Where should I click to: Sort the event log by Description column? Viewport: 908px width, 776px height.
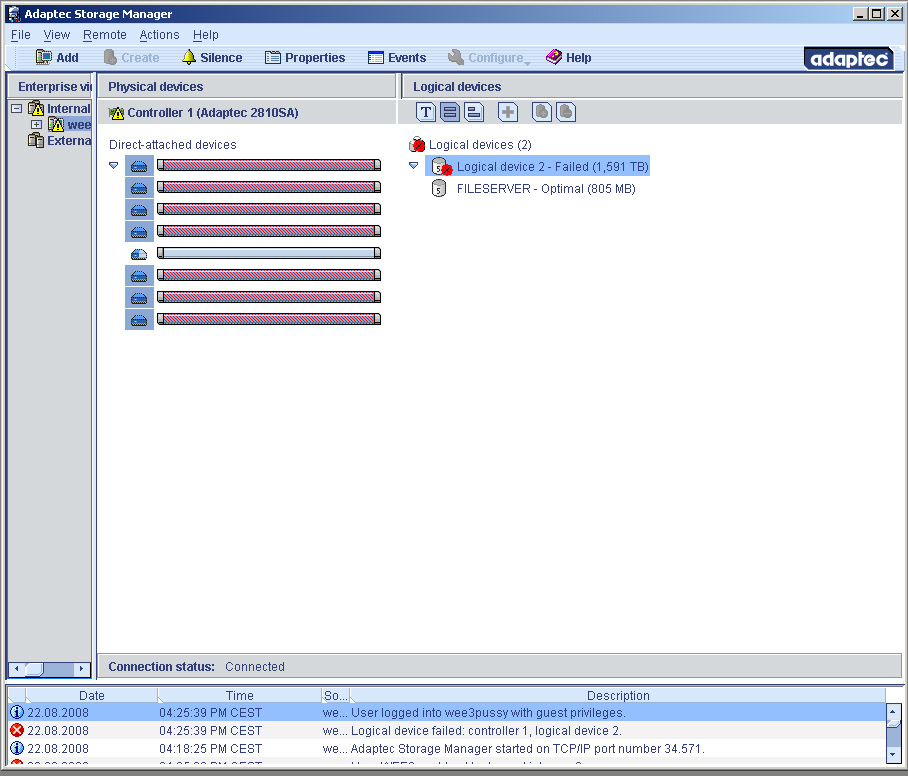(618, 695)
